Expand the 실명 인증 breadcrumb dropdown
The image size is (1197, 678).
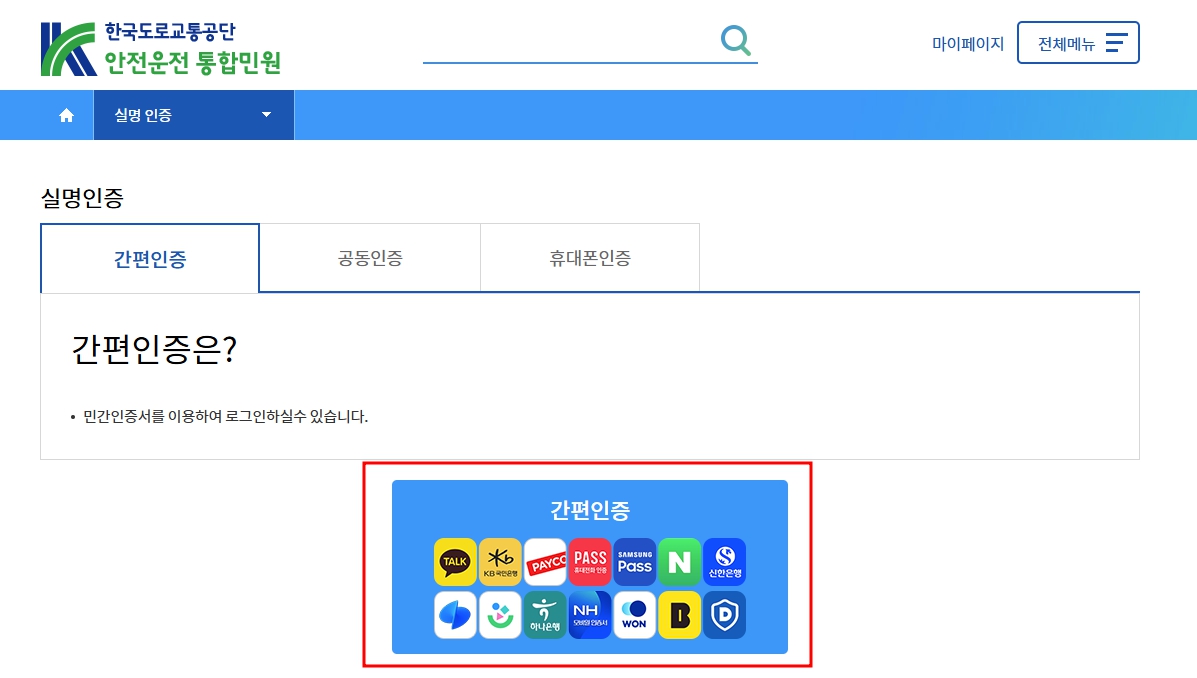pos(193,115)
